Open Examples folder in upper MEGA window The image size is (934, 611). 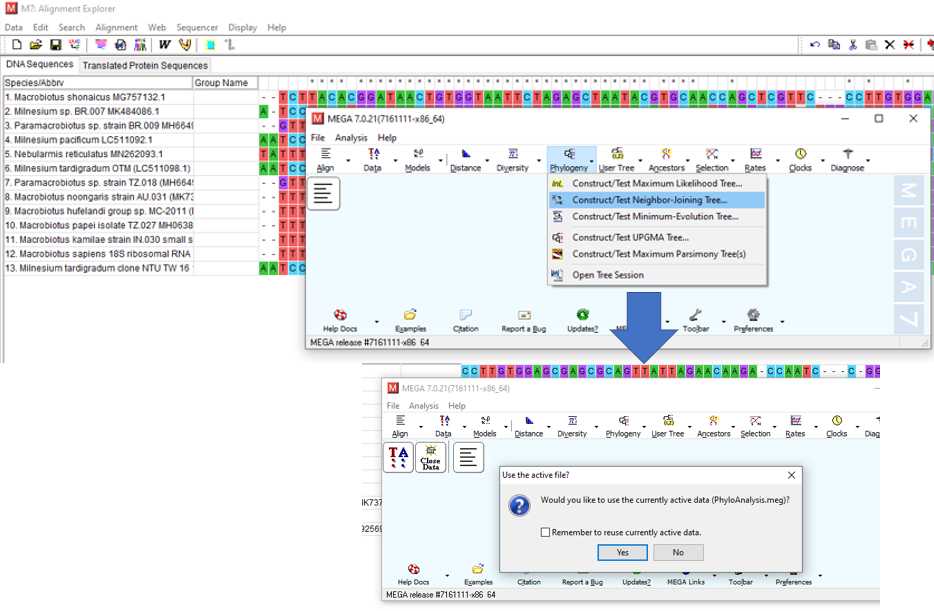coord(410,320)
